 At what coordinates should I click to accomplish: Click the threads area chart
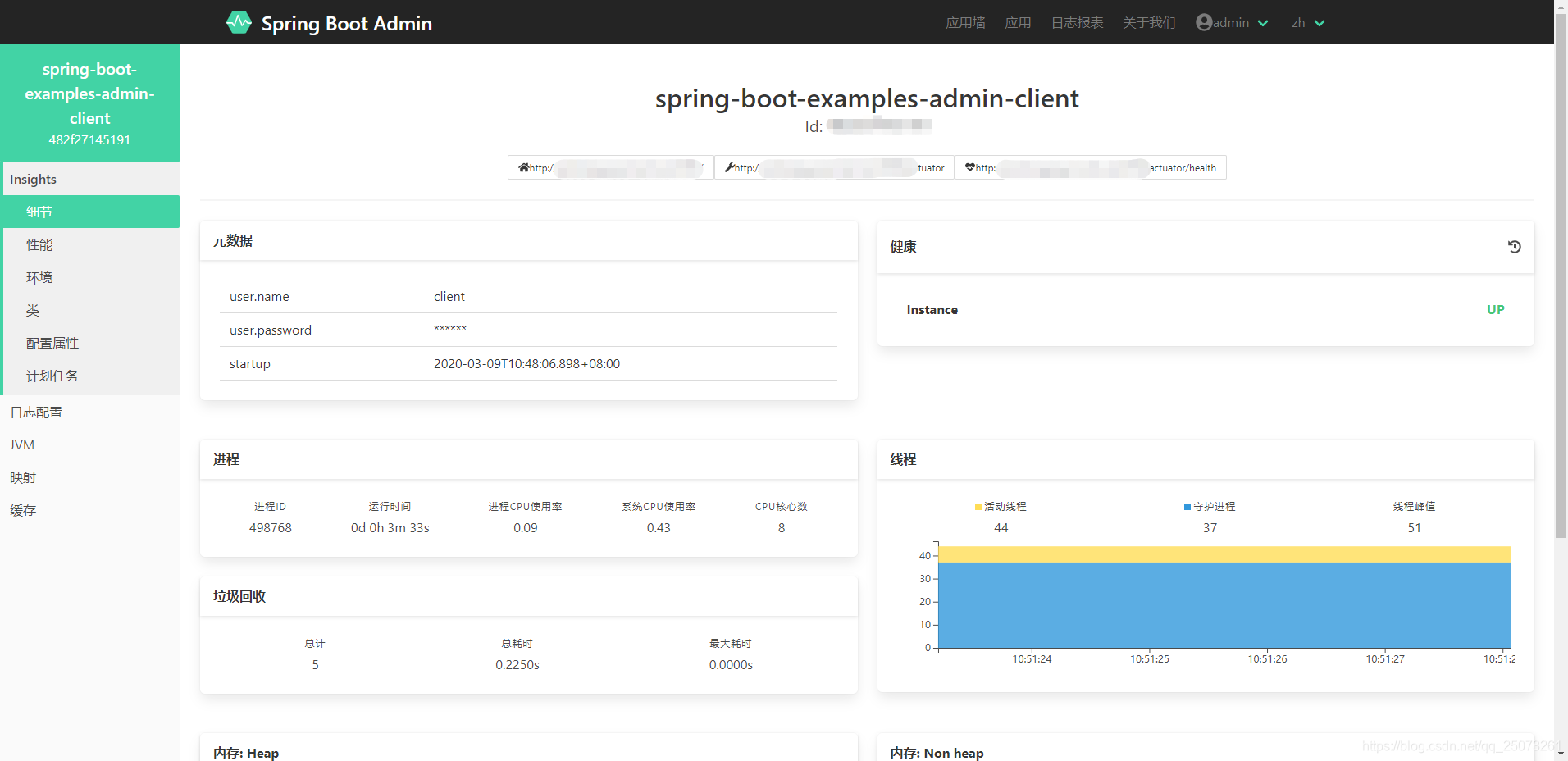pos(1224,597)
